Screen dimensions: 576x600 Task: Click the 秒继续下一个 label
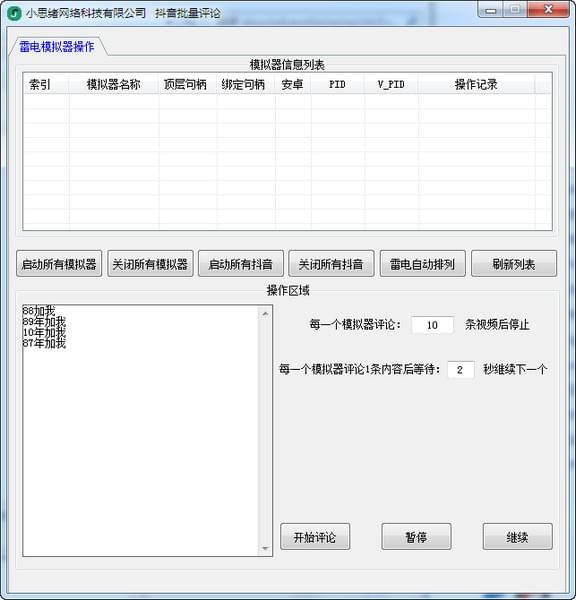pos(515,369)
